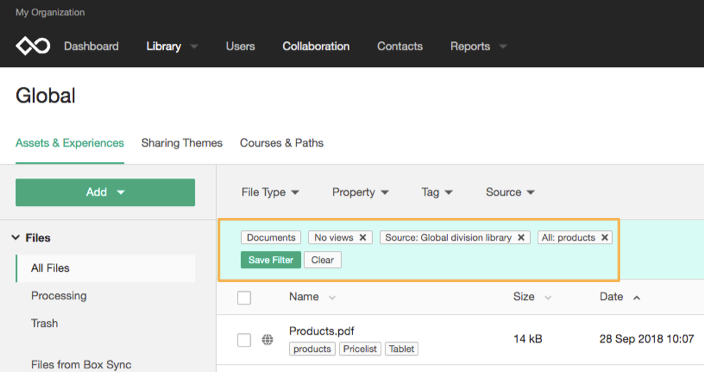Click the Save Filter button
The image size is (704, 372).
coord(271,260)
